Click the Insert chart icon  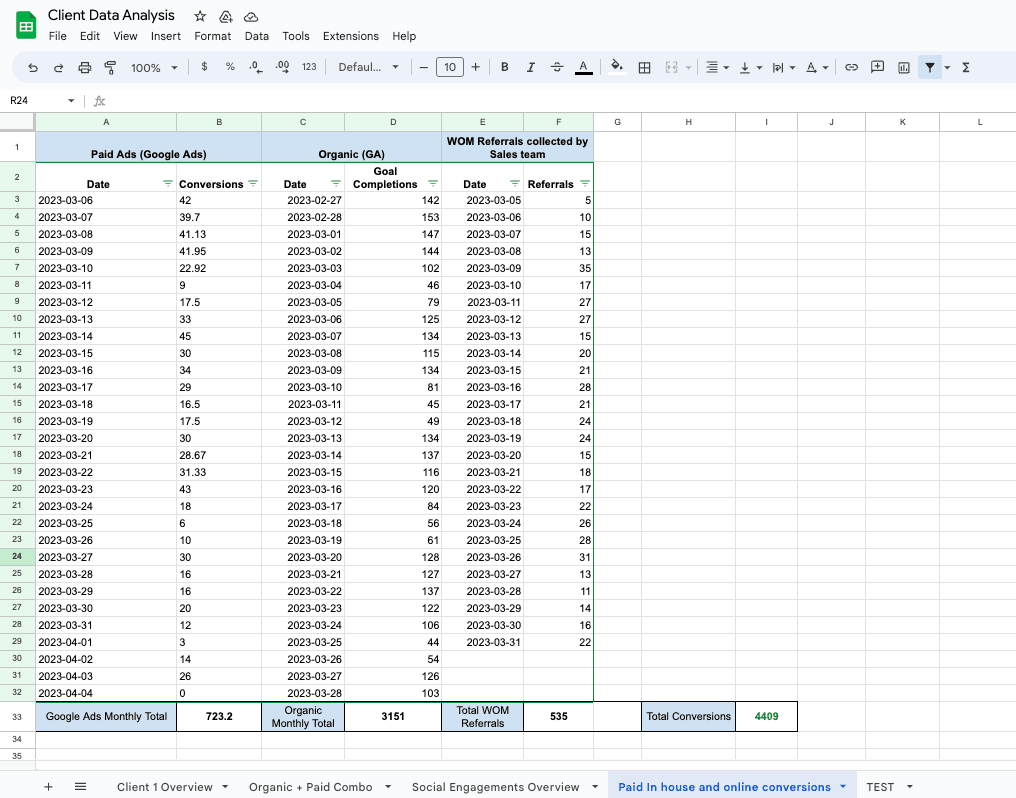904,67
